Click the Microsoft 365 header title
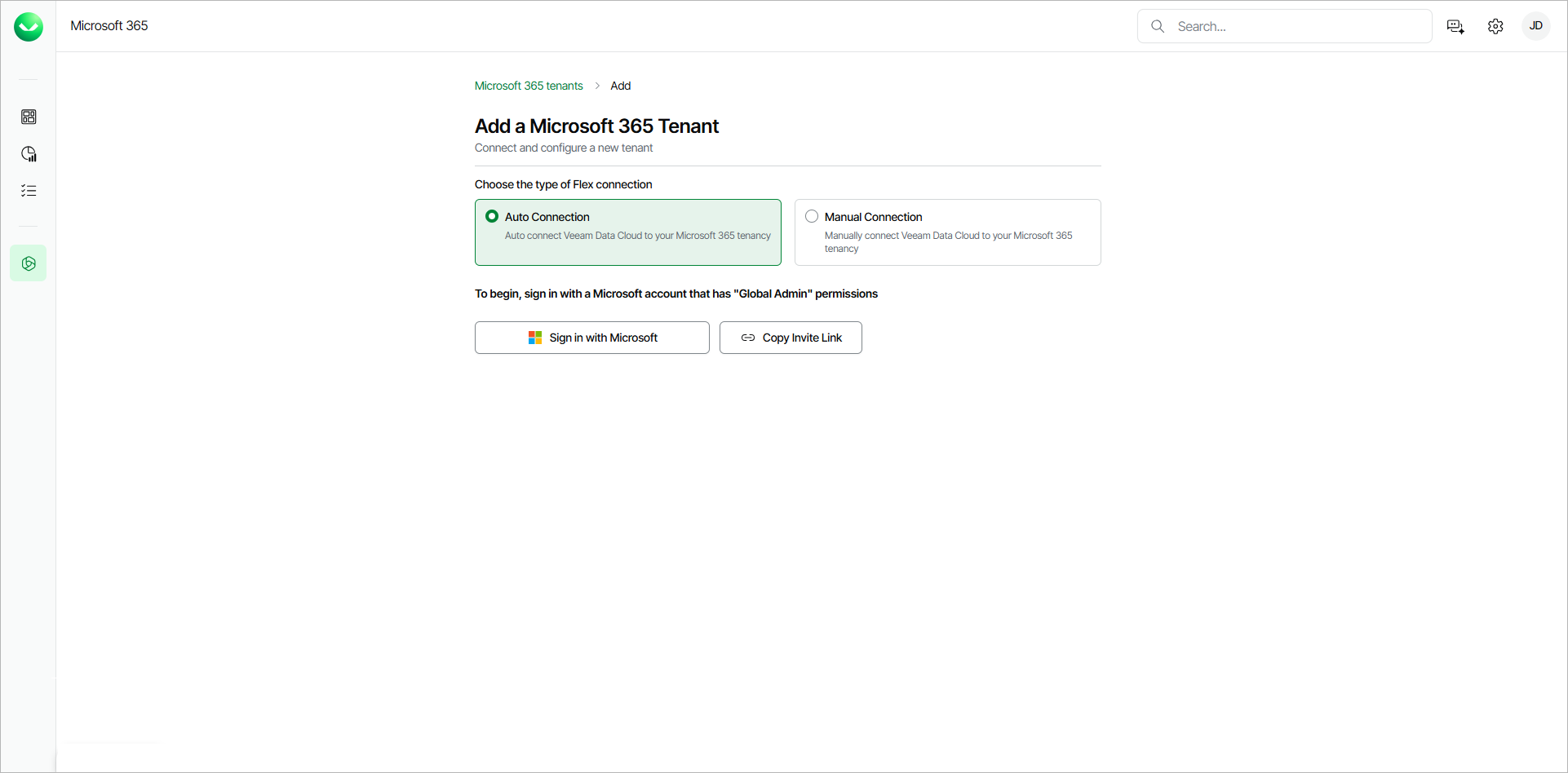 click(x=109, y=26)
